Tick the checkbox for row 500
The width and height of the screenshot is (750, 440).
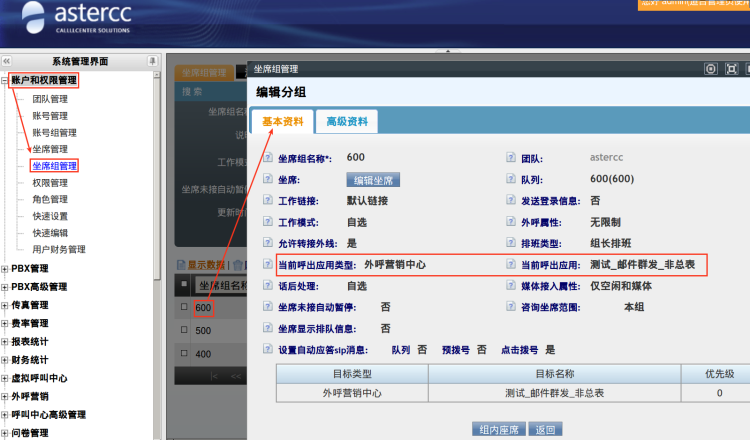(x=183, y=331)
